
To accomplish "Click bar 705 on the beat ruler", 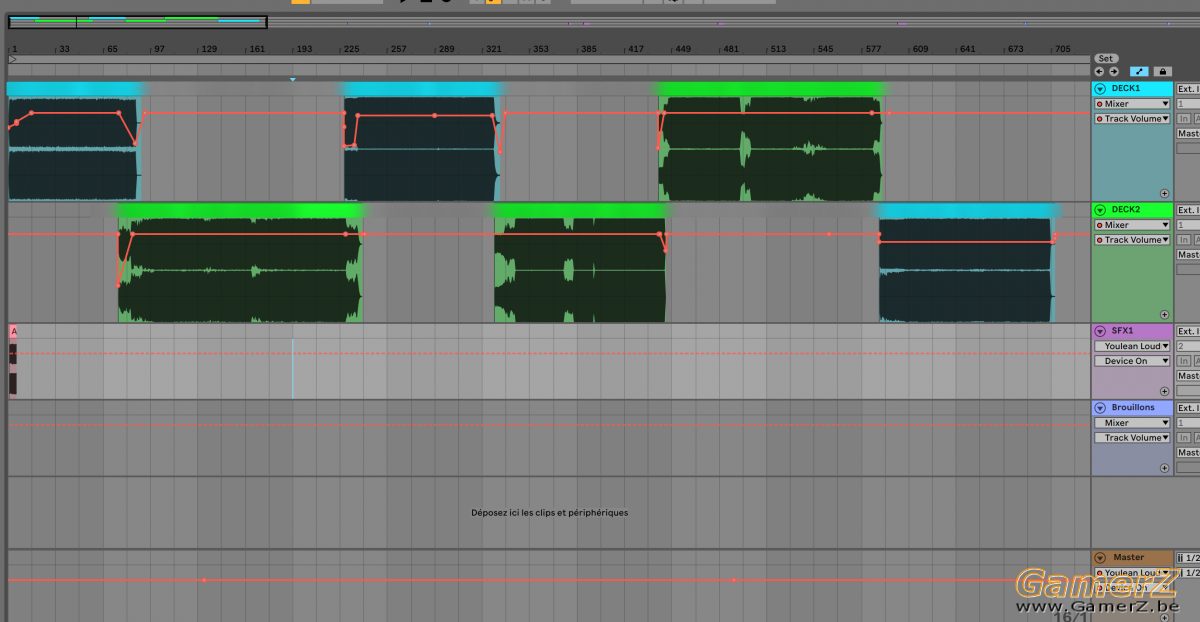I will coord(1063,48).
